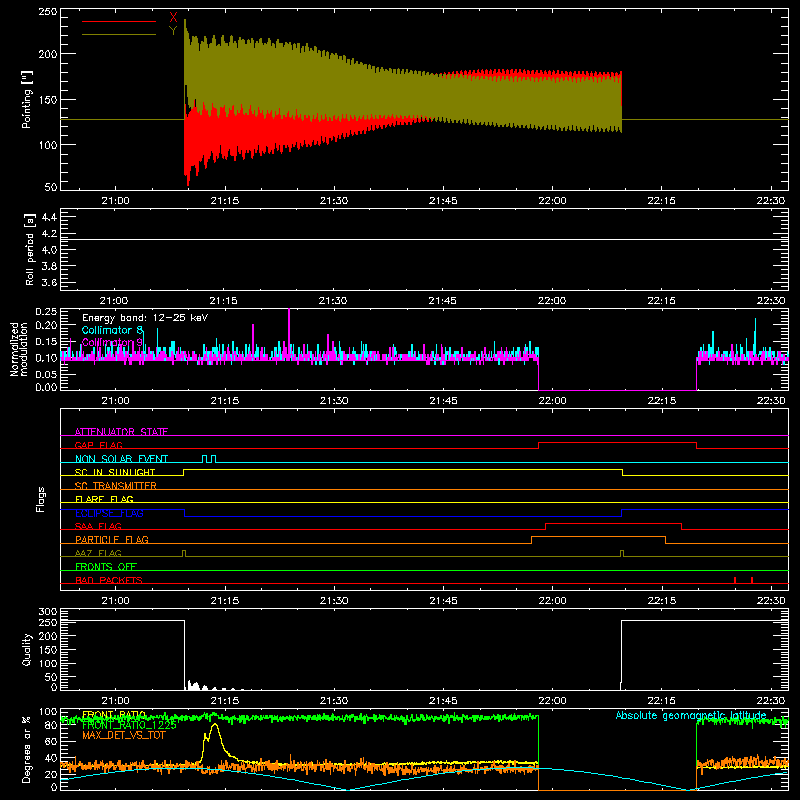The height and width of the screenshot is (800, 800).
Task: Click the 21:00 label under the modulation plot
Action: 115,401
